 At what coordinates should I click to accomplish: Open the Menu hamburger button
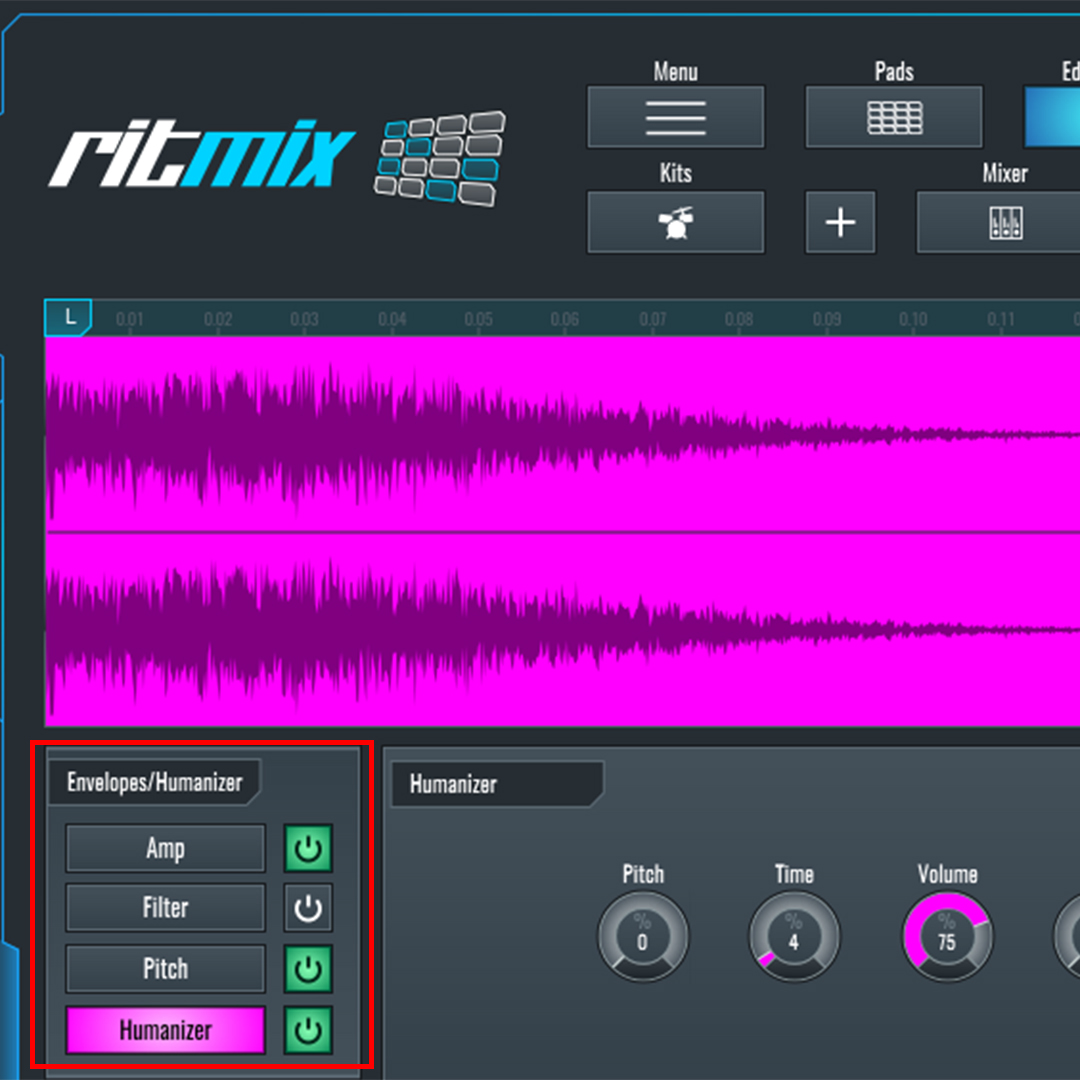coord(675,117)
